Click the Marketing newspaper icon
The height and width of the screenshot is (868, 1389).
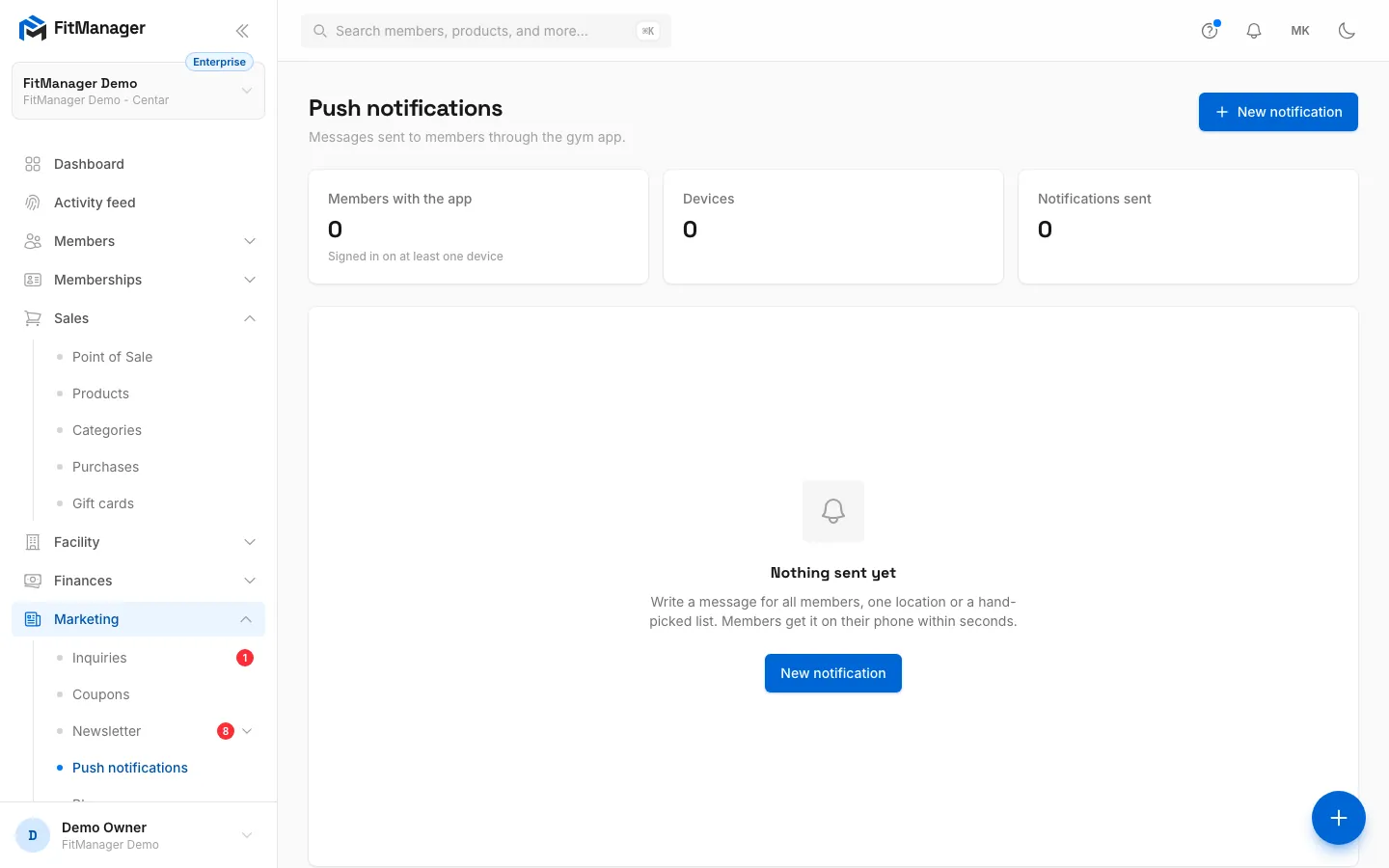tap(33, 619)
